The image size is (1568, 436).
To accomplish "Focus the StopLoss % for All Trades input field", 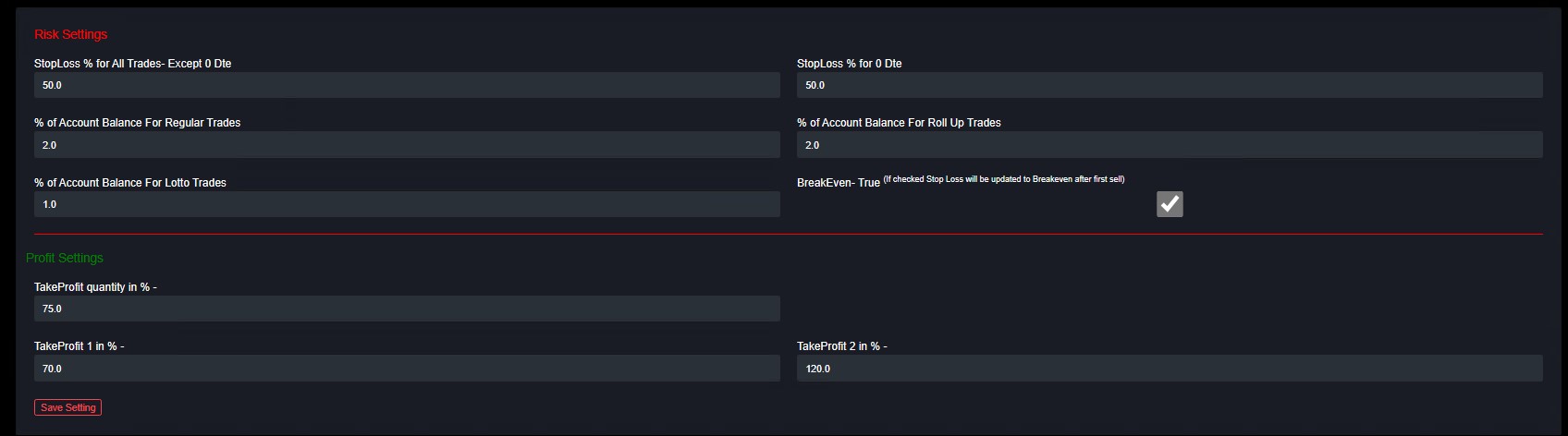I will point(407,85).
